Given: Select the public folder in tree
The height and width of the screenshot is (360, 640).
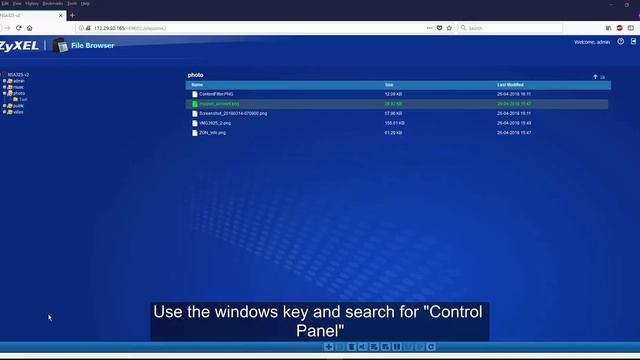Looking at the screenshot, I should click(x=18, y=106).
